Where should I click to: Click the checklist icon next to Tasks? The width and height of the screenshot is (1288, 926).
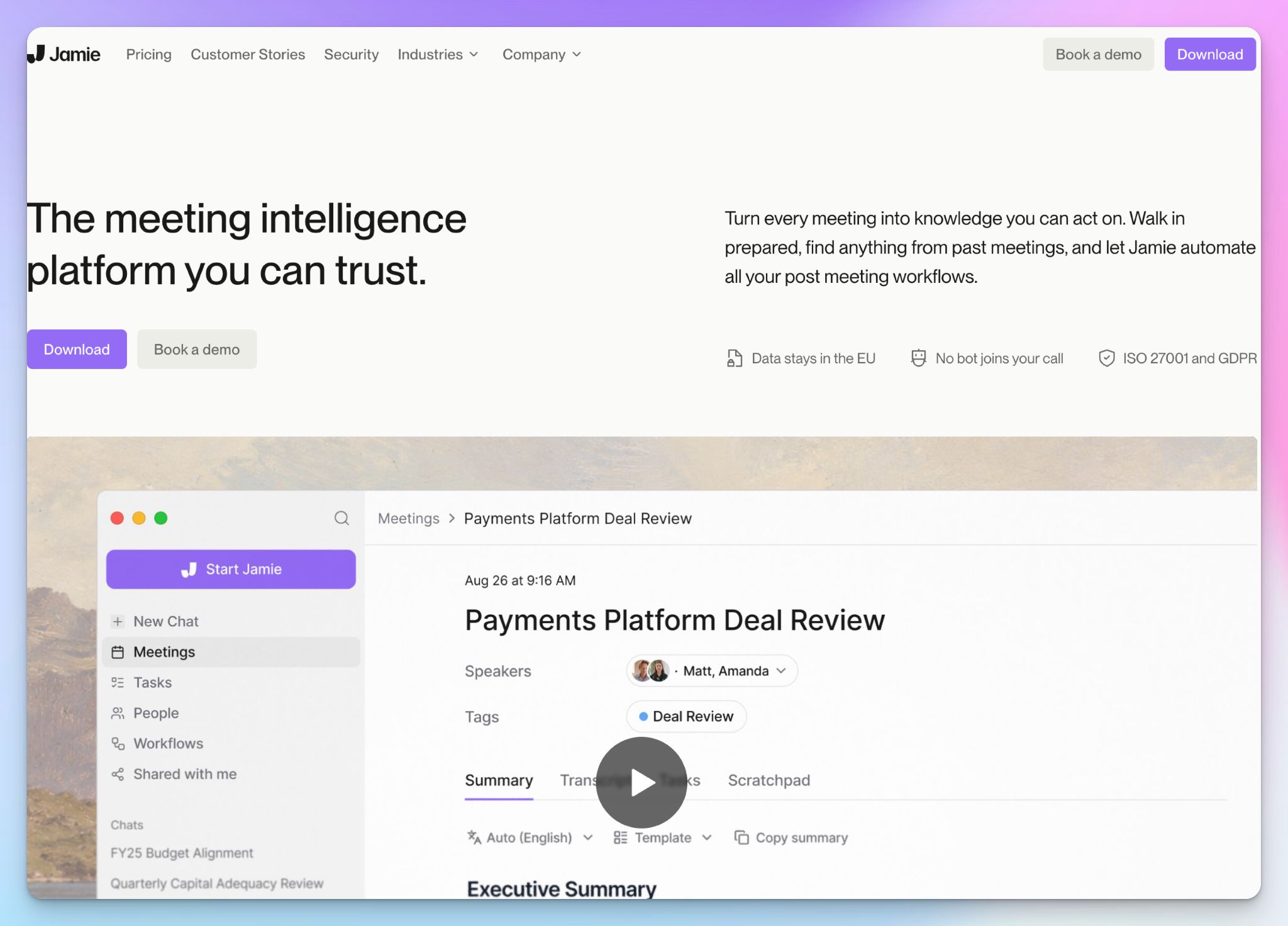point(118,682)
